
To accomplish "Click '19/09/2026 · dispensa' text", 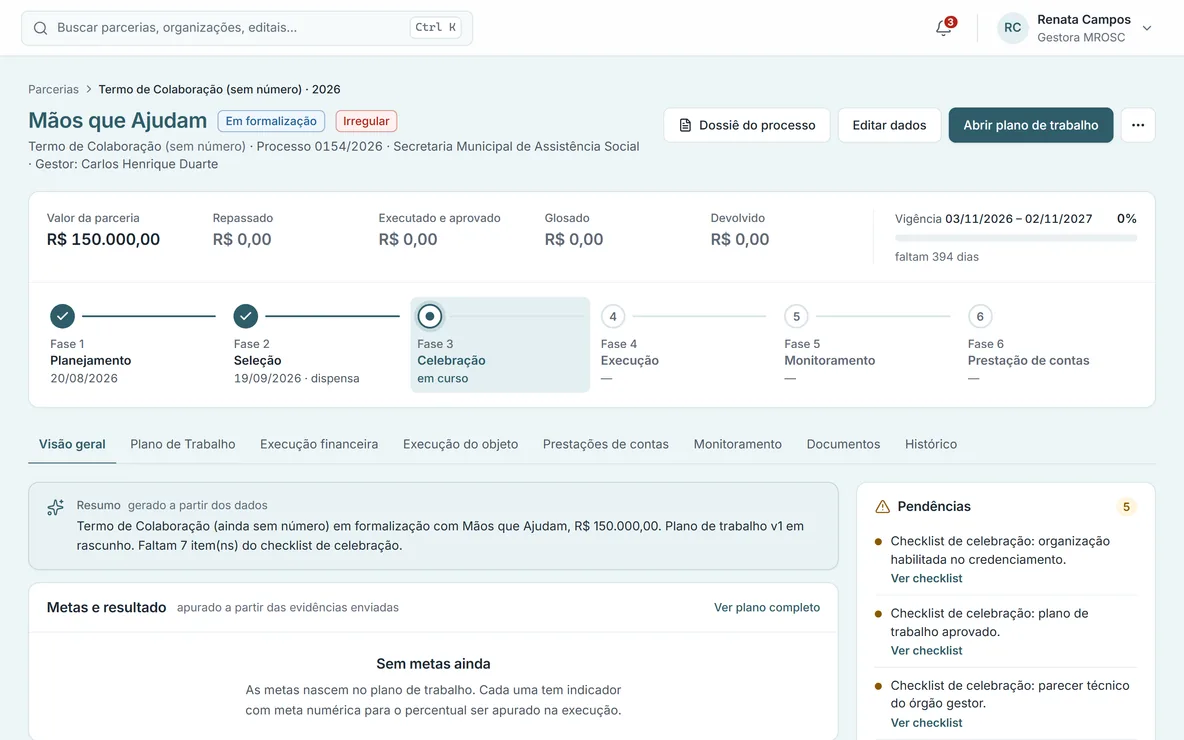I will tap(296, 378).
